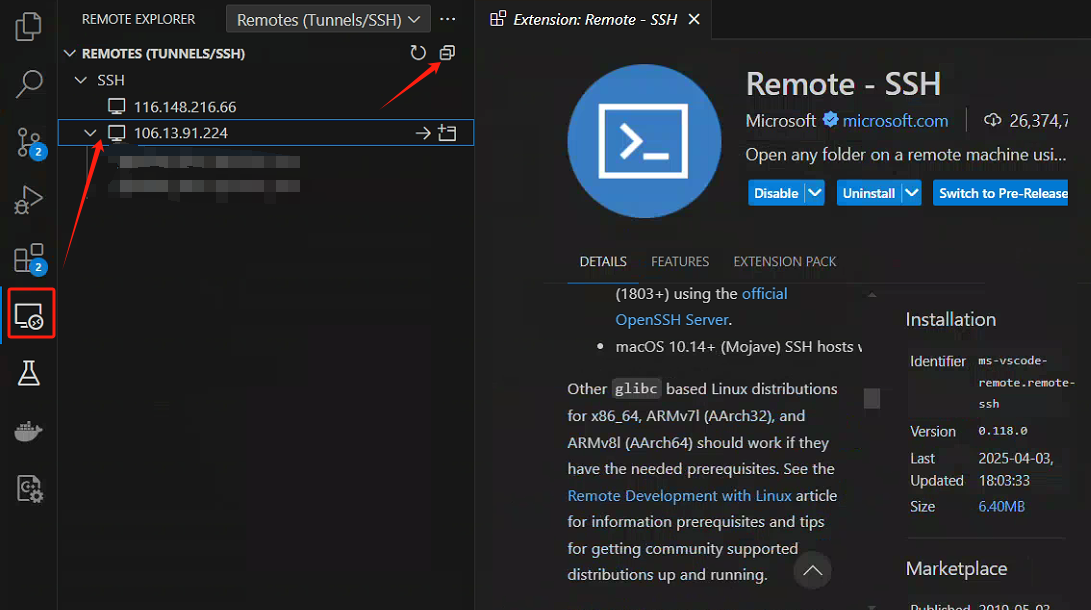Click the 6.40MB size link
The width and height of the screenshot is (1091, 610).
[x=1001, y=506]
